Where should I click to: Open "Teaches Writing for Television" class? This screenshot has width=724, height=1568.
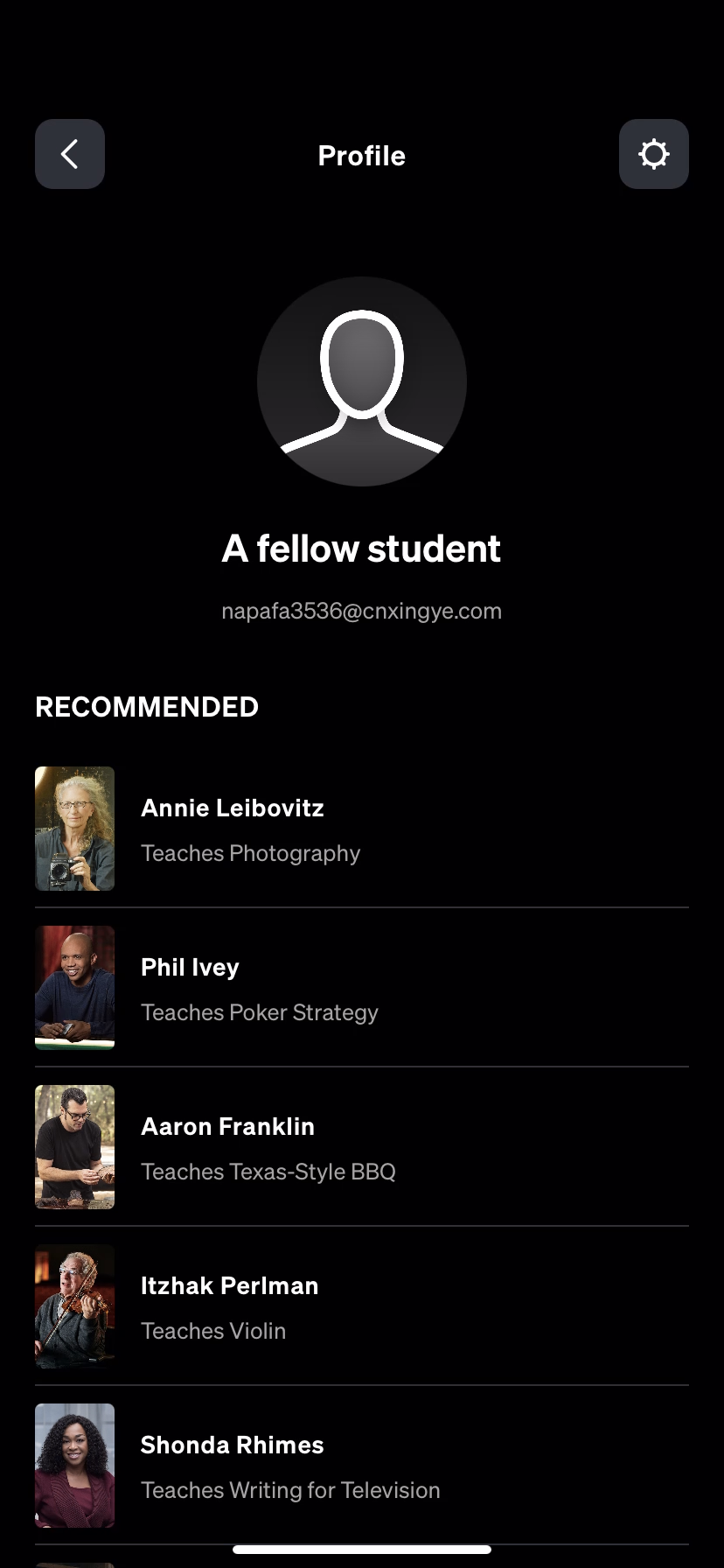tap(290, 1490)
